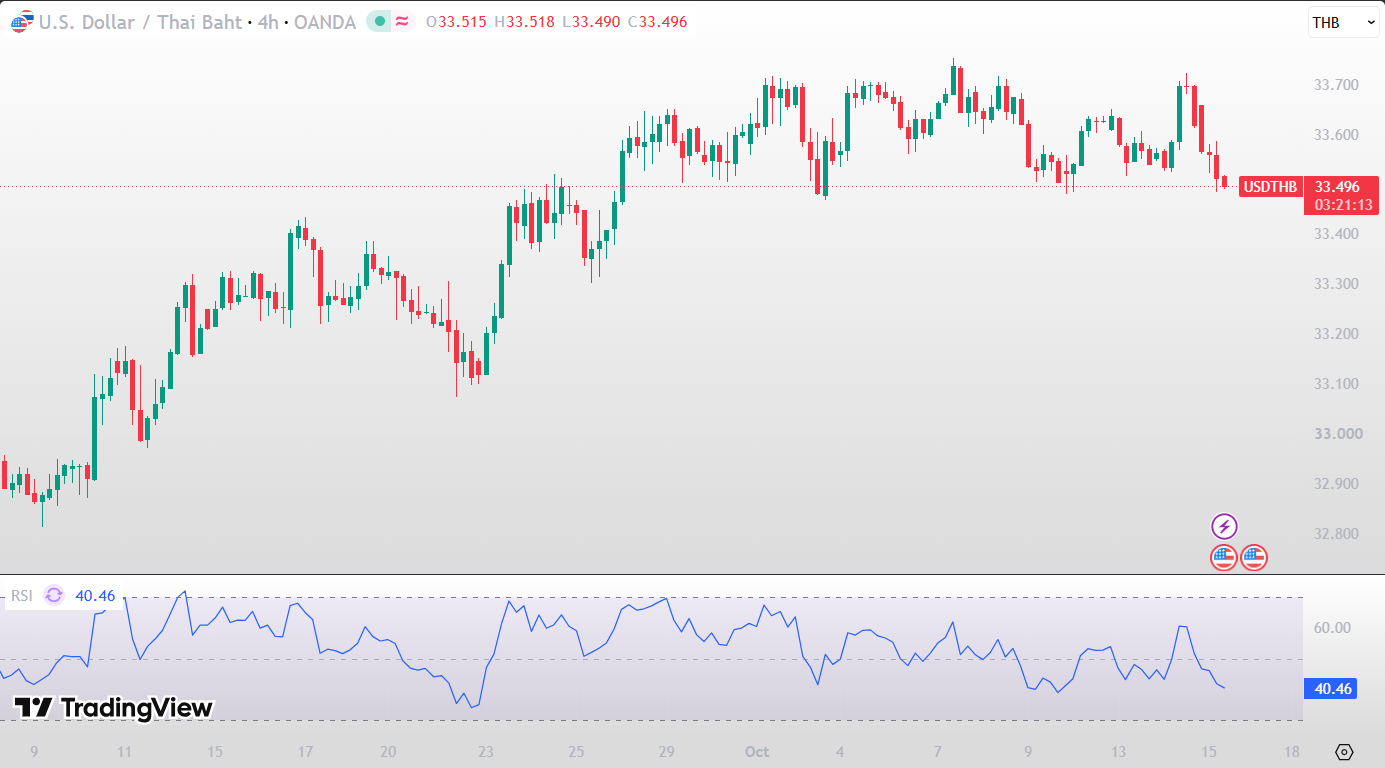
Task: Click the 33.700 price axis label
Action: [x=1336, y=85]
